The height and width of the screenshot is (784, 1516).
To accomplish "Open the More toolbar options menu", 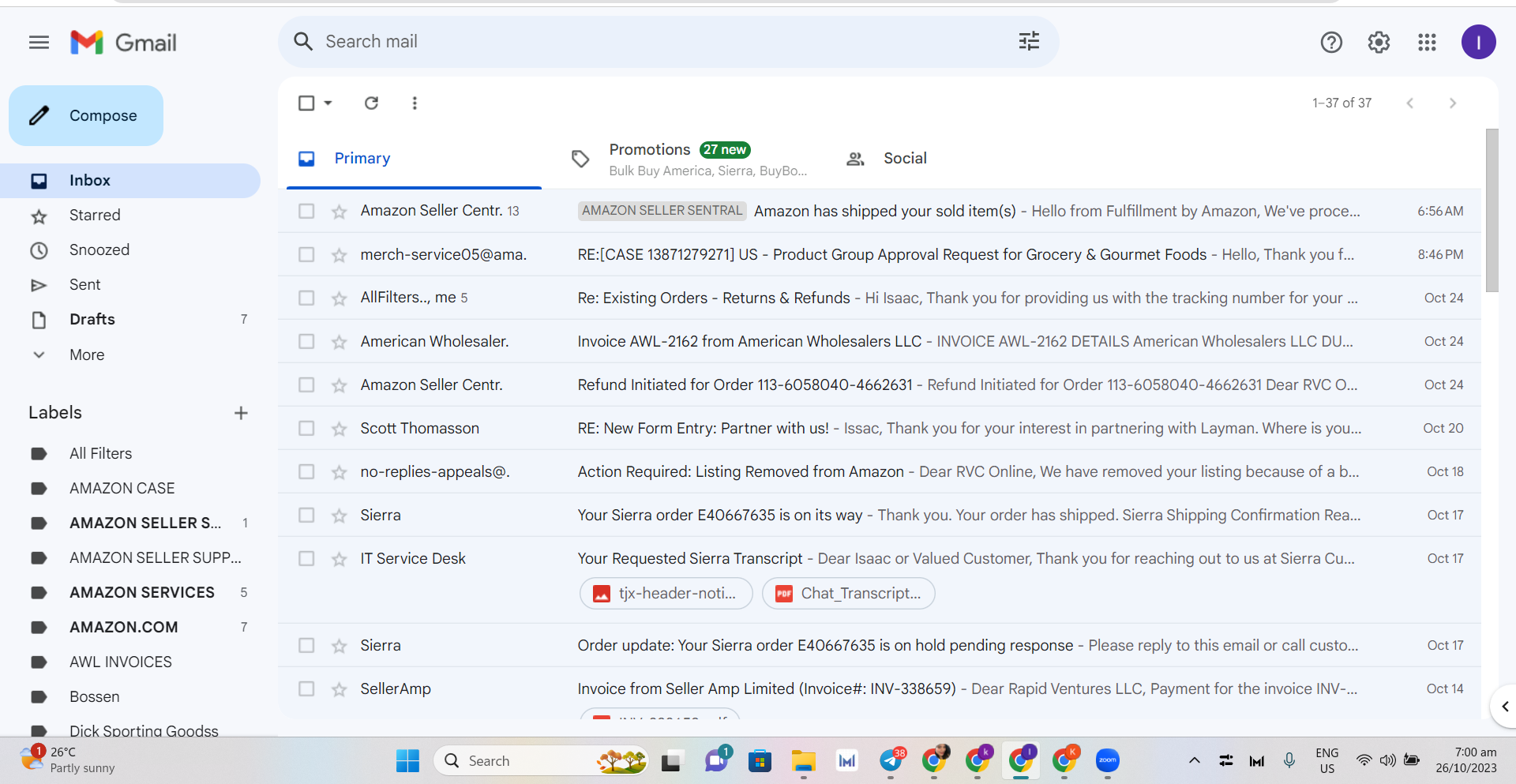I will tap(415, 103).
